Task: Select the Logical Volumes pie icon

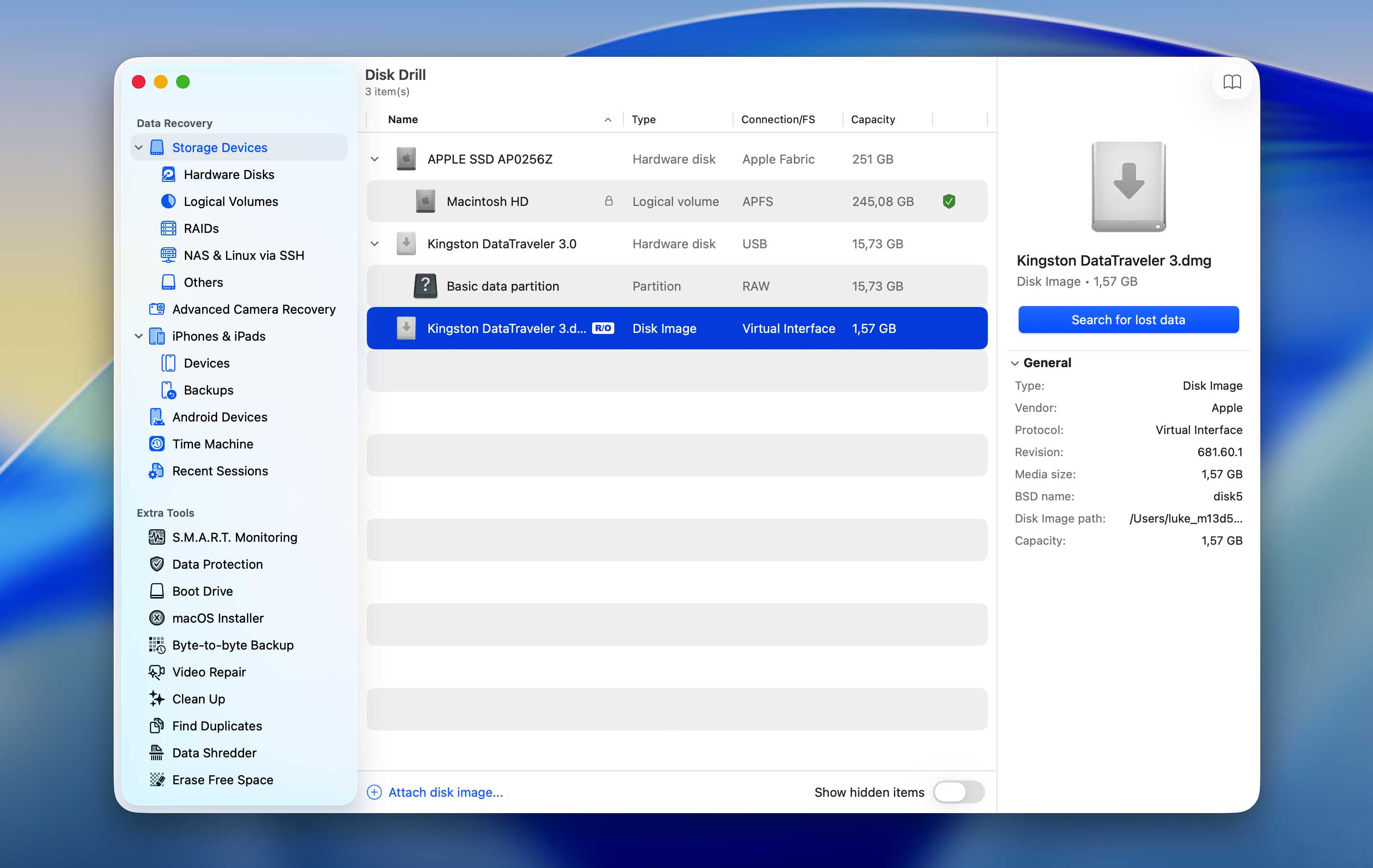Action: (168, 201)
